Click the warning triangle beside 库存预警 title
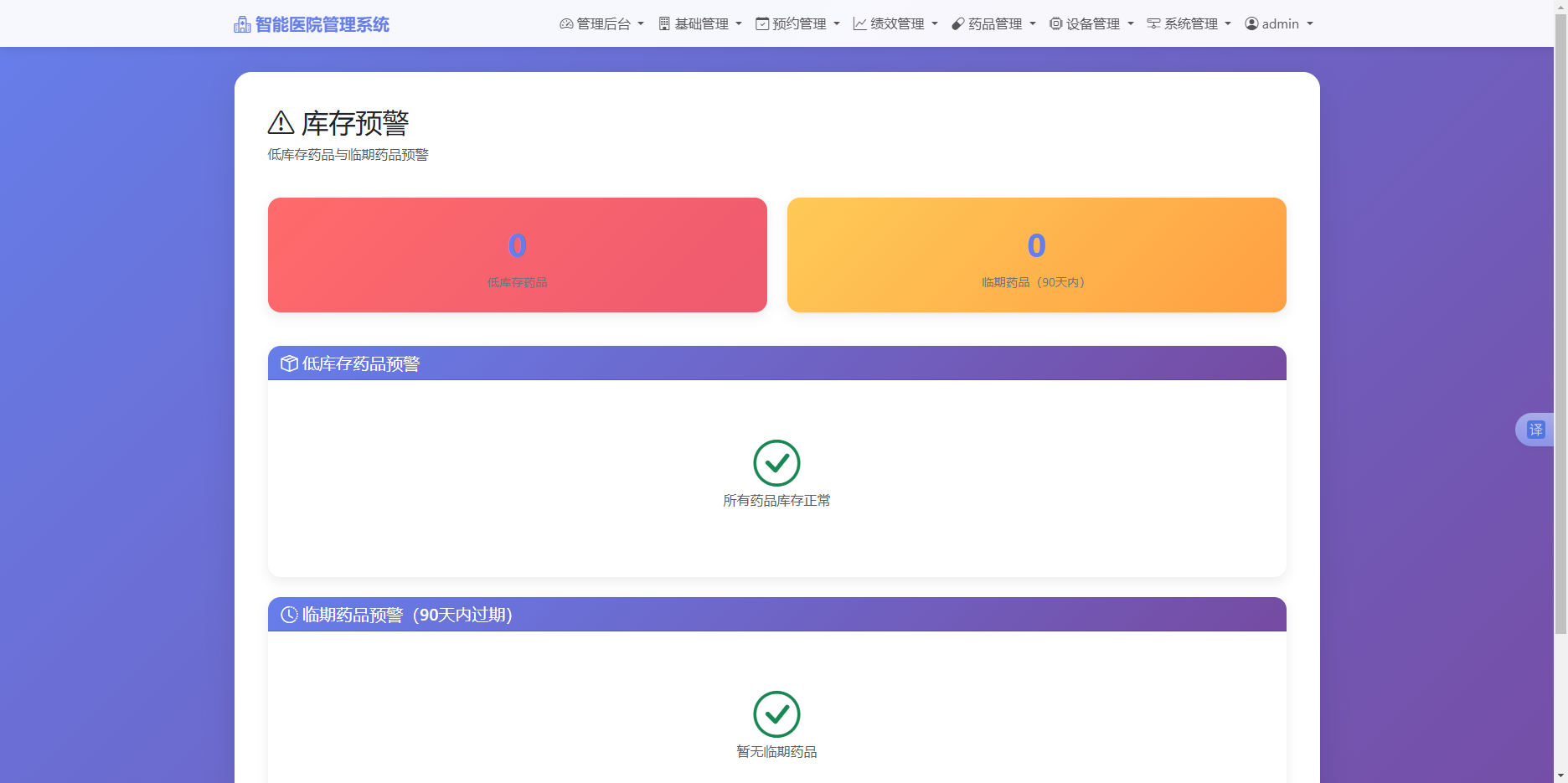 pyautogui.click(x=279, y=122)
